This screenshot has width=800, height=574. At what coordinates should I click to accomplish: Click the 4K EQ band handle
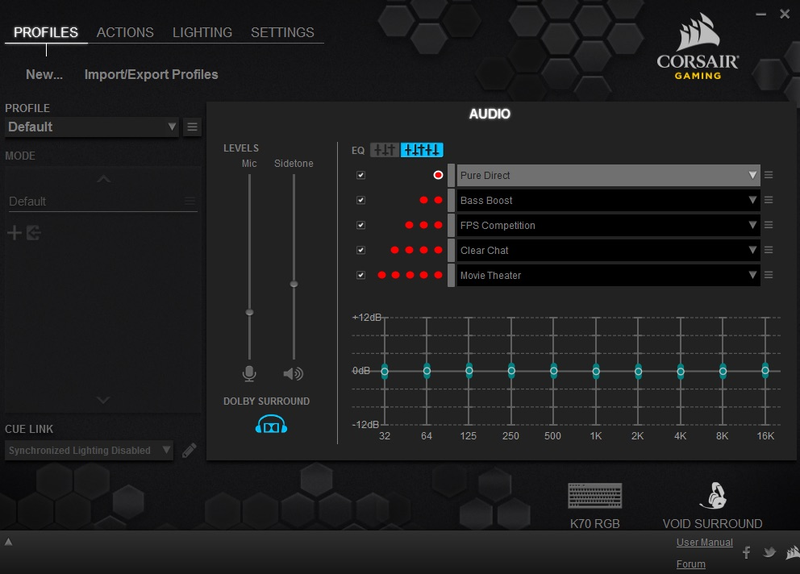point(681,371)
